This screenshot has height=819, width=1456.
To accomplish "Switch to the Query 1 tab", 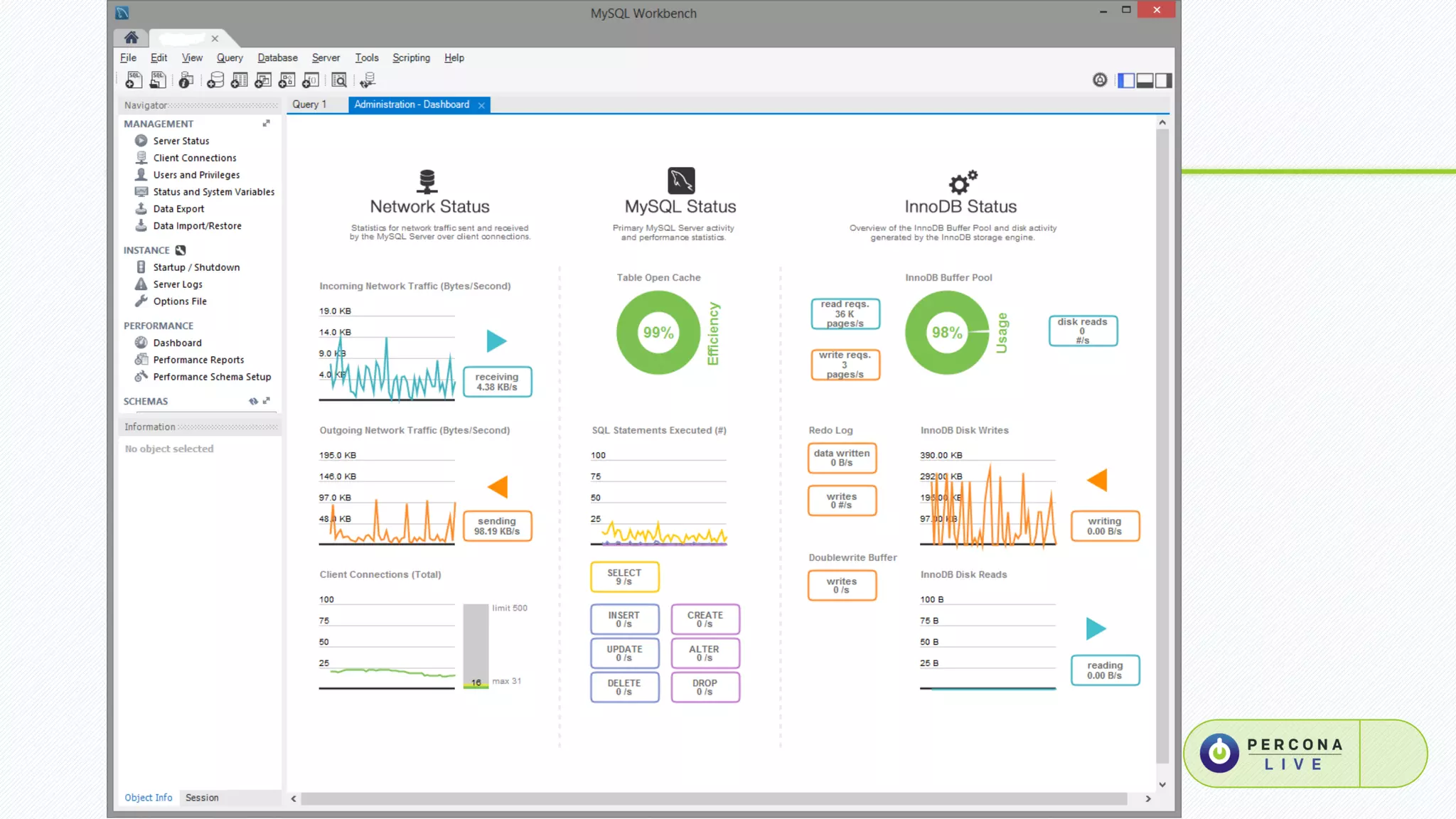I will point(309,105).
